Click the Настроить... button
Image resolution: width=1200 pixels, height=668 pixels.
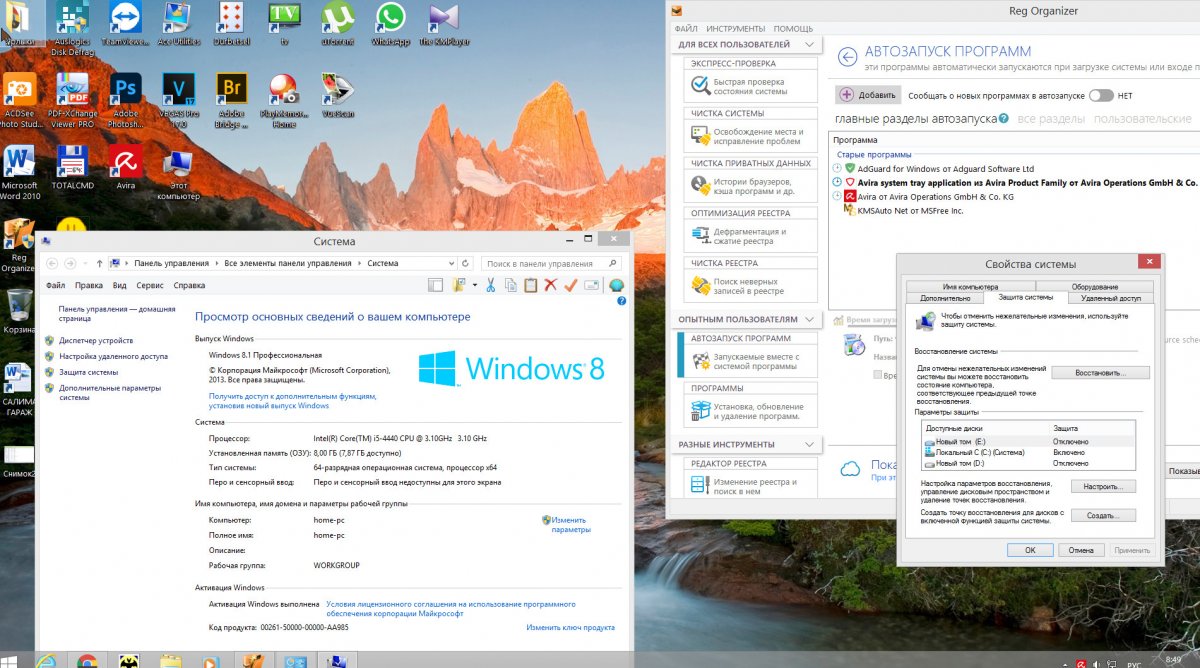click(1103, 486)
